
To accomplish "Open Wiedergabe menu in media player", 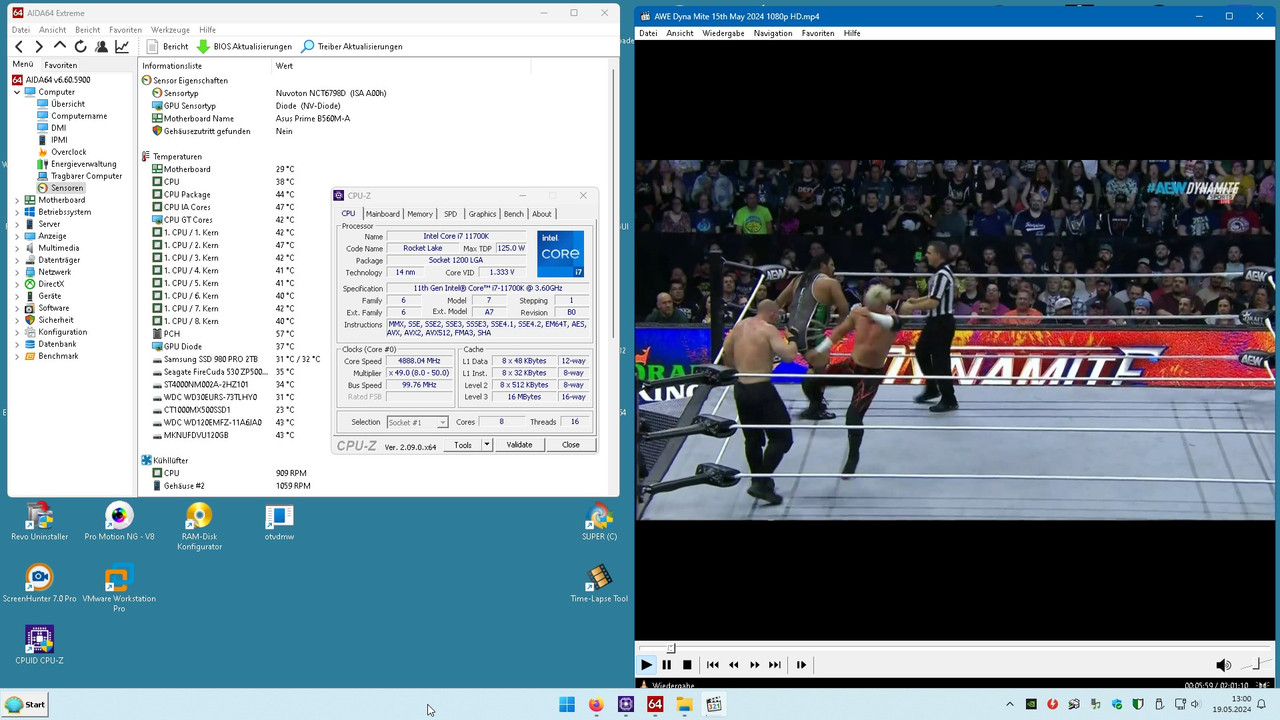I will [x=723, y=33].
